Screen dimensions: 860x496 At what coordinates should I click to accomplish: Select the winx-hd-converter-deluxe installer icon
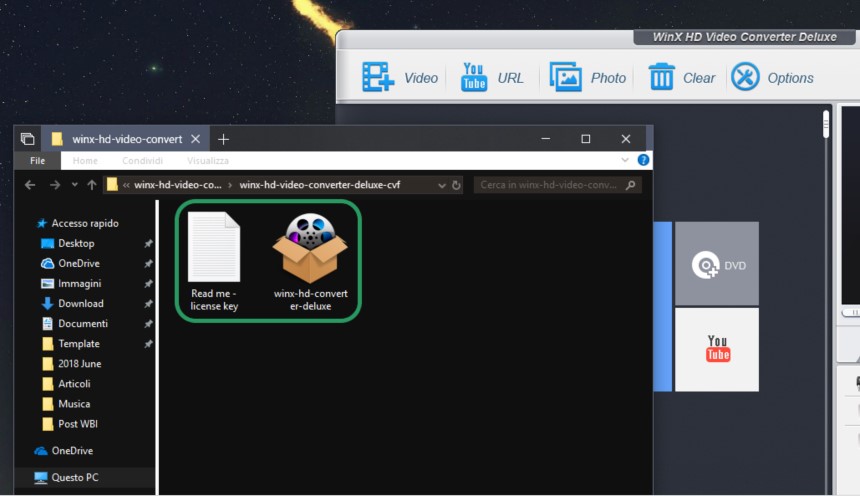pyautogui.click(x=310, y=262)
